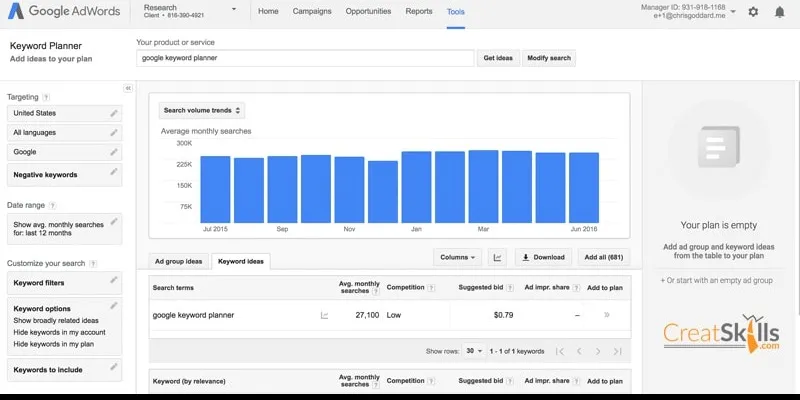Open the Opportunities menu
This screenshot has width=800, height=400.
tap(368, 11)
